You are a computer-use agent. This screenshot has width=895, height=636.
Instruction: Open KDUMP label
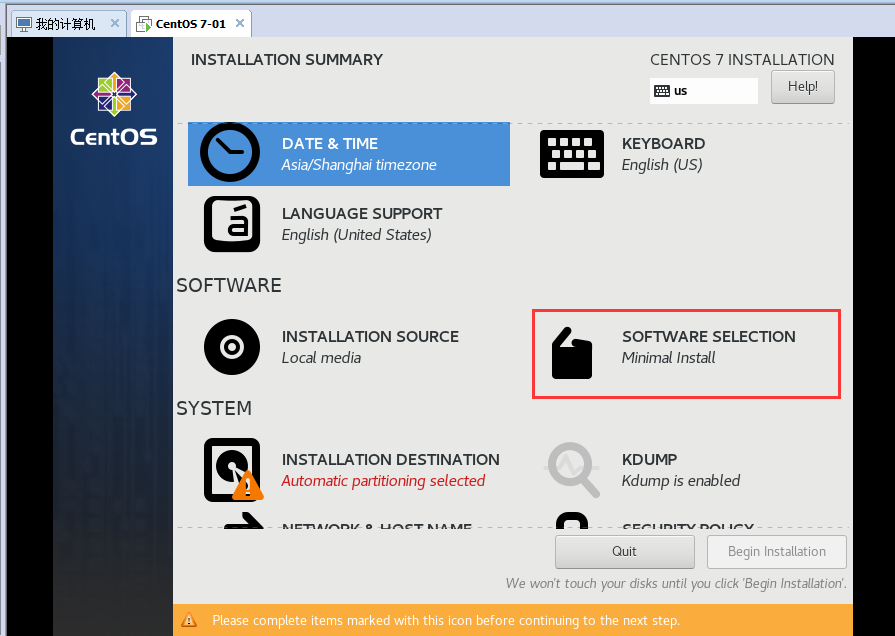point(650,460)
